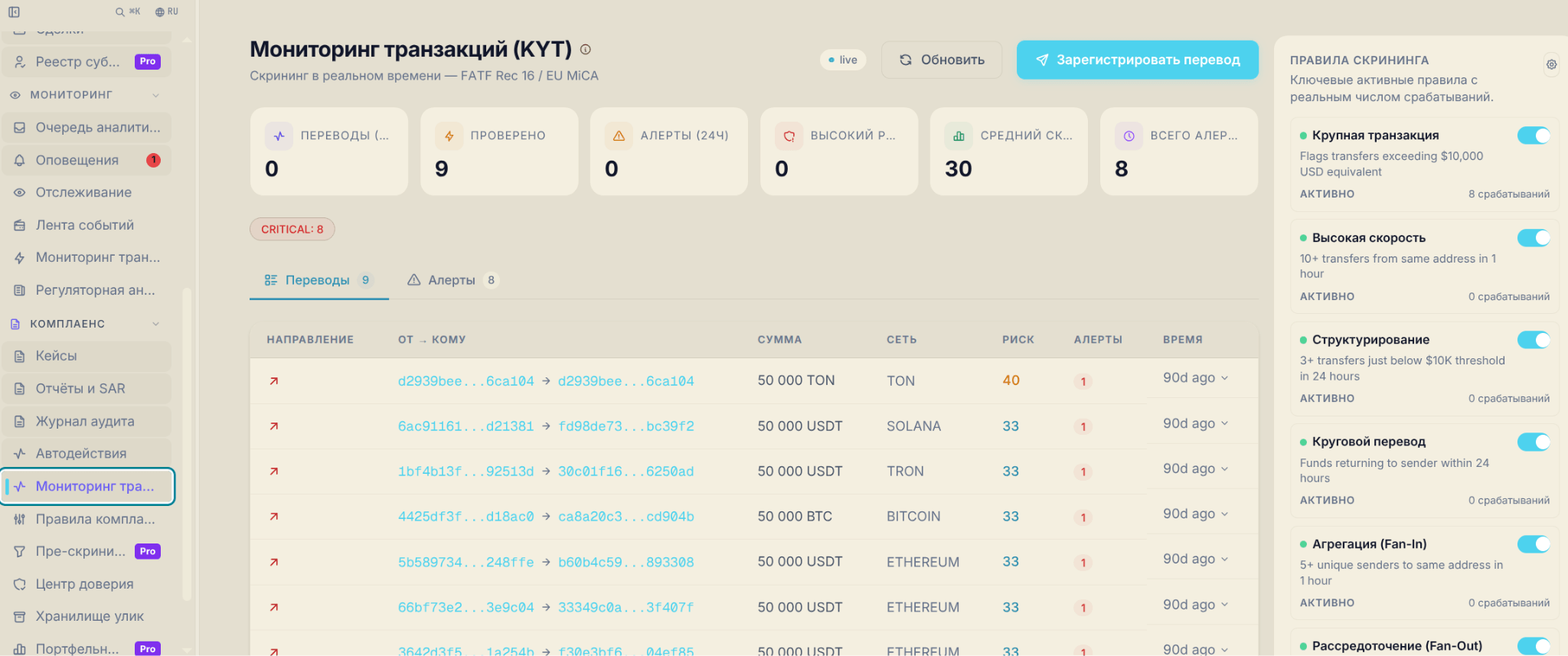This screenshot has width=1568, height=656.
Task: Toggle the Высокая скорость rule
Action: coord(1534,238)
